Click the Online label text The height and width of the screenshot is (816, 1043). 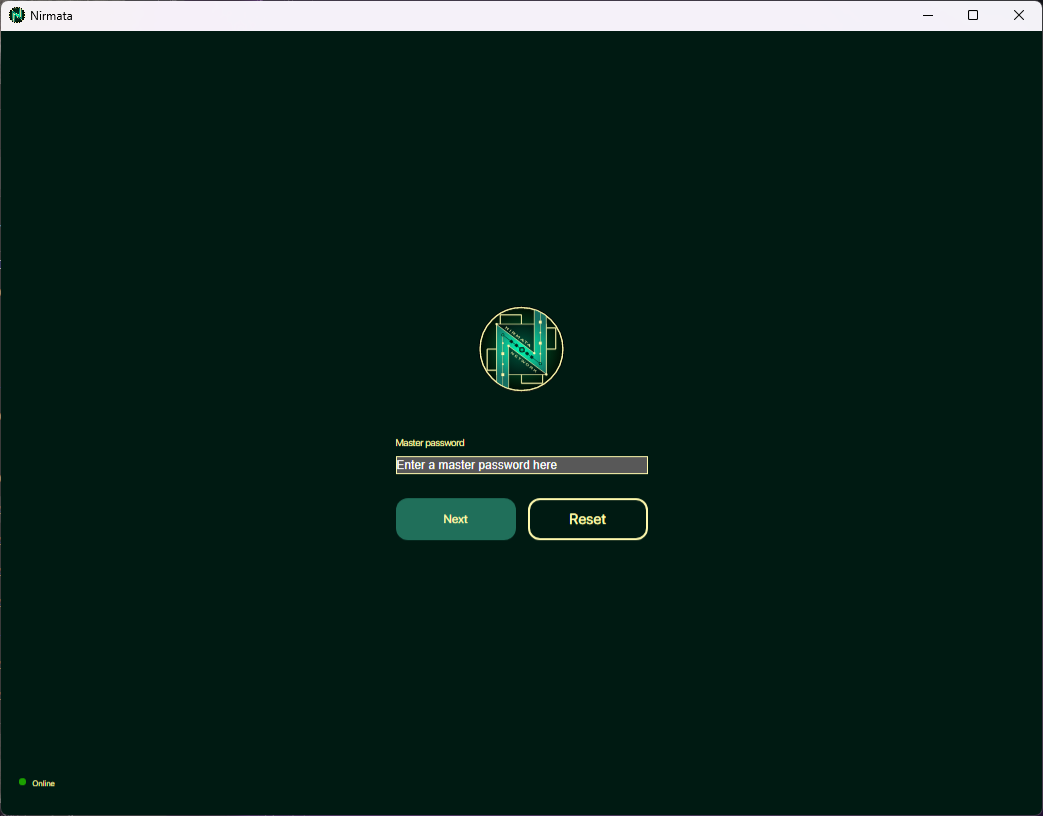tap(42, 783)
